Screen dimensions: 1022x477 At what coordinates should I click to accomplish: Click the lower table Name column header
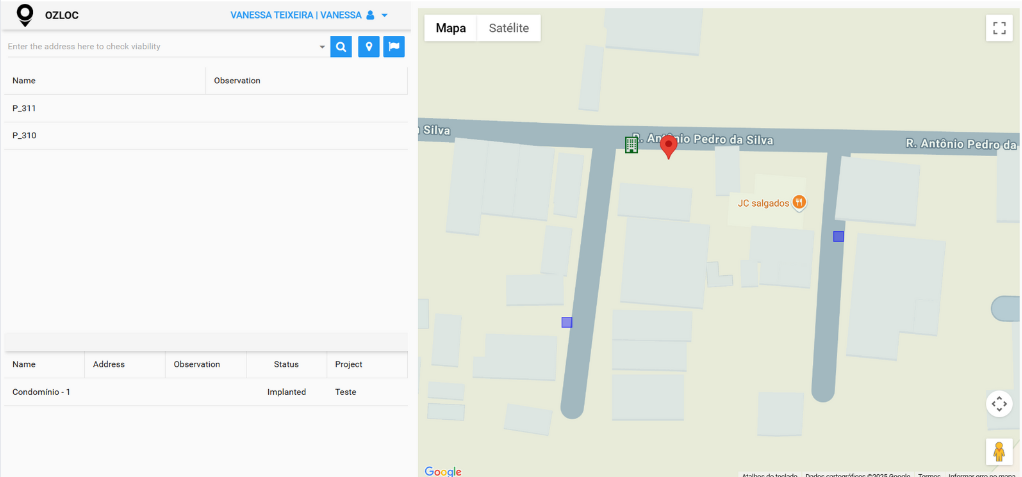coord(44,364)
